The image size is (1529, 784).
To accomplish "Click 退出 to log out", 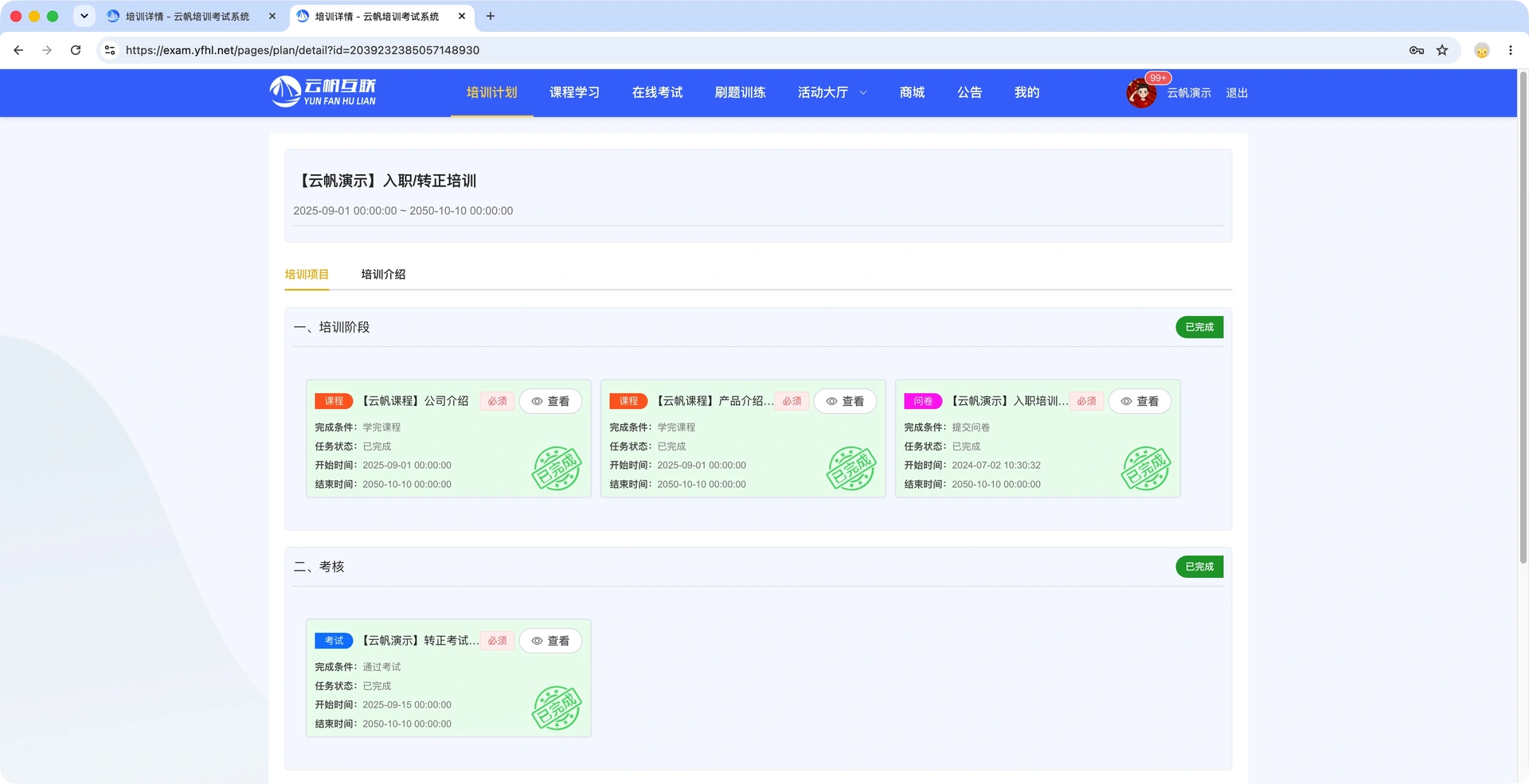I will tap(1237, 93).
